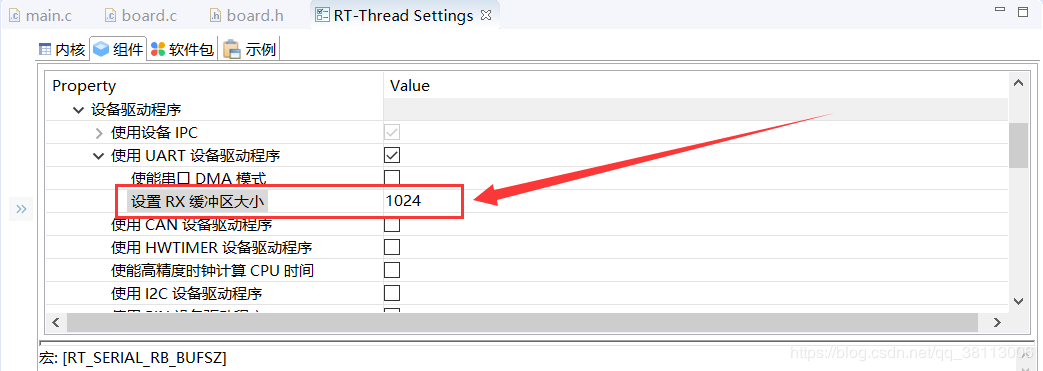Screen dimensions: 1043x371
Task: Enable 使能串口 DMA 模式 checkbox
Action: pyautogui.click(x=392, y=178)
